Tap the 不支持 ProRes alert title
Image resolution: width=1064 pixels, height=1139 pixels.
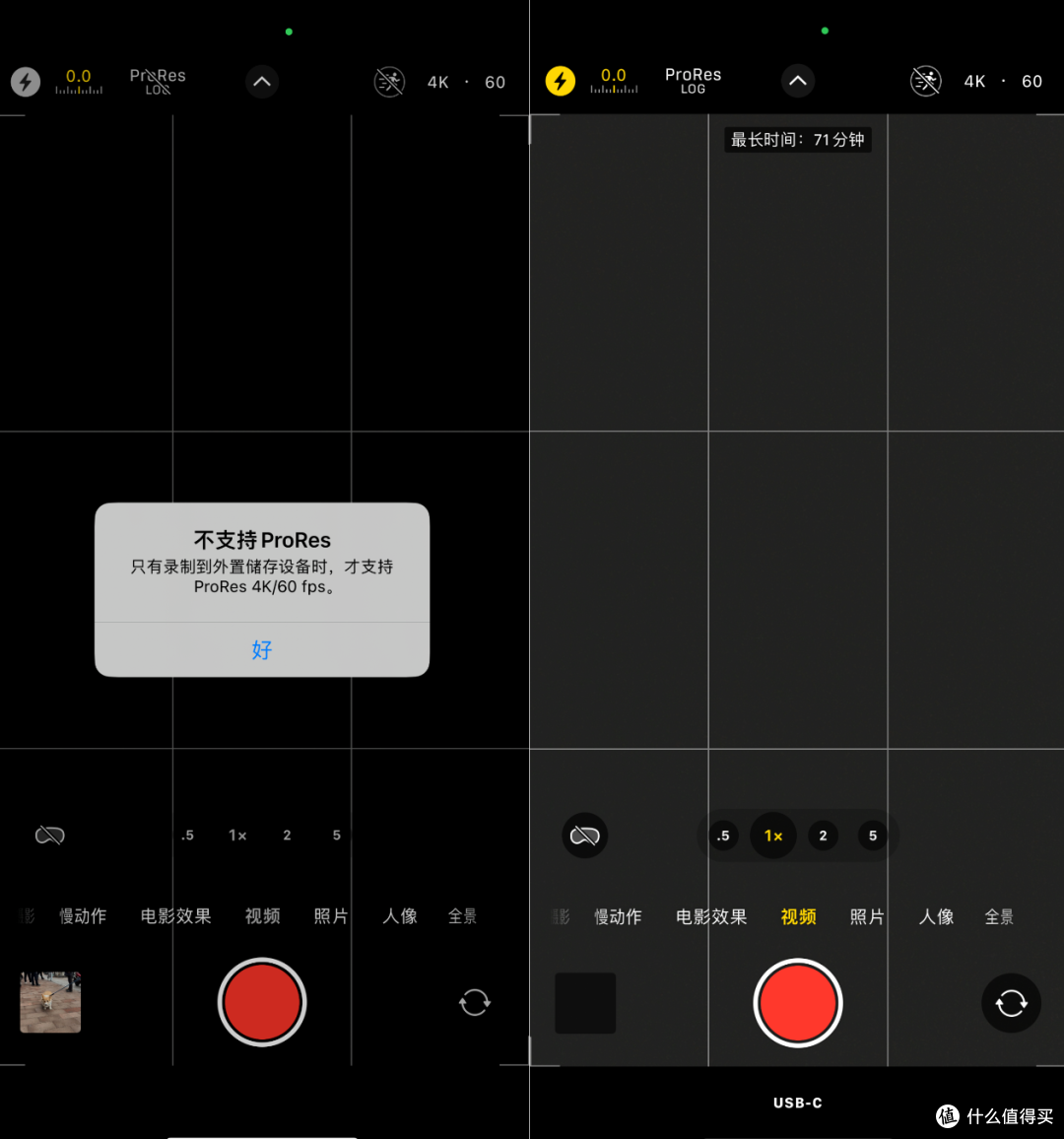click(x=262, y=540)
